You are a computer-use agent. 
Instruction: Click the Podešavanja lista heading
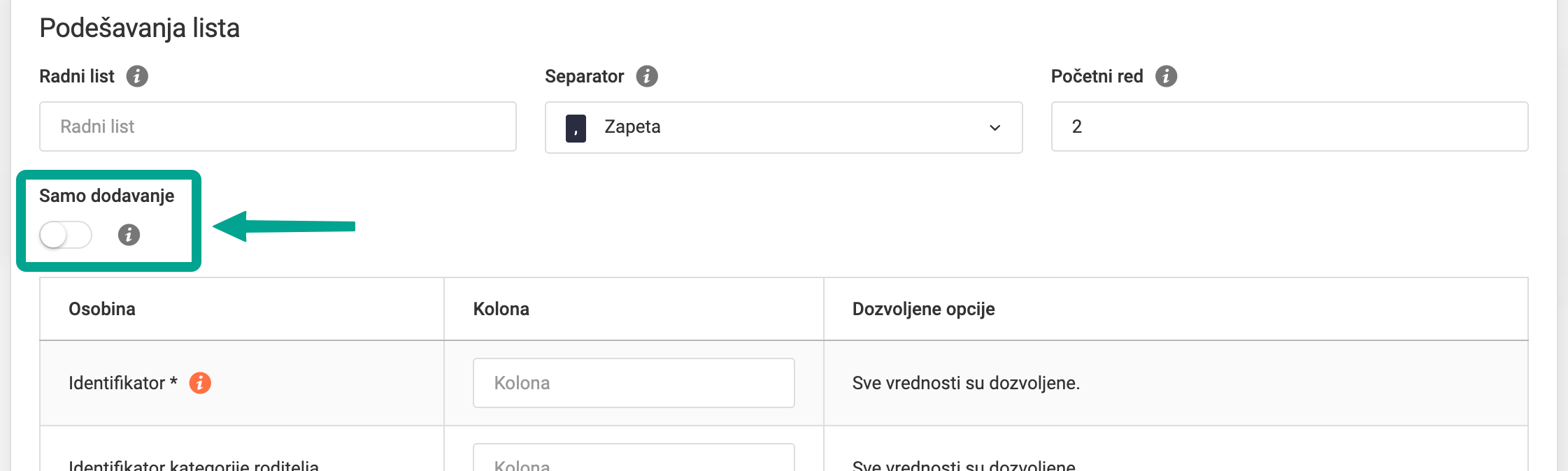[140, 28]
